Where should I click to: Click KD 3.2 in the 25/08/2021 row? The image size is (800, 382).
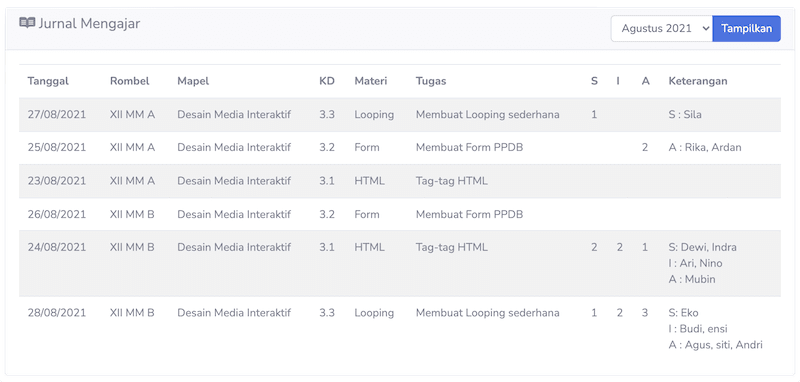327,147
